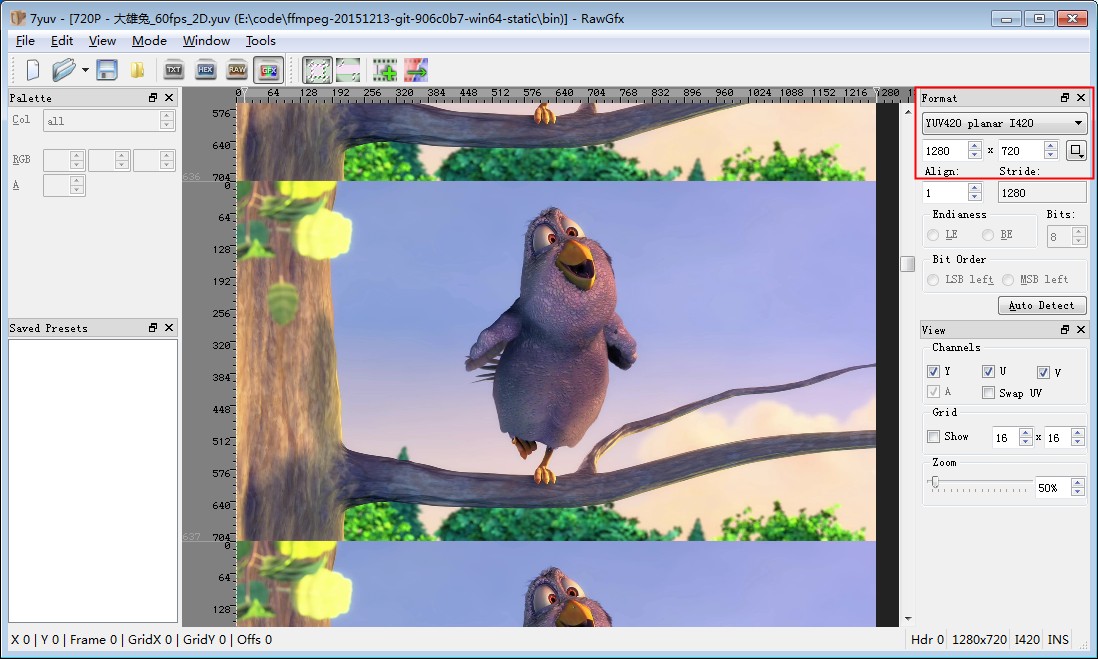Viewport: 1098px width, 659px height.
Task: Click the Zoom percentage field showing 50%
Action: click(x=1053, y=487)
